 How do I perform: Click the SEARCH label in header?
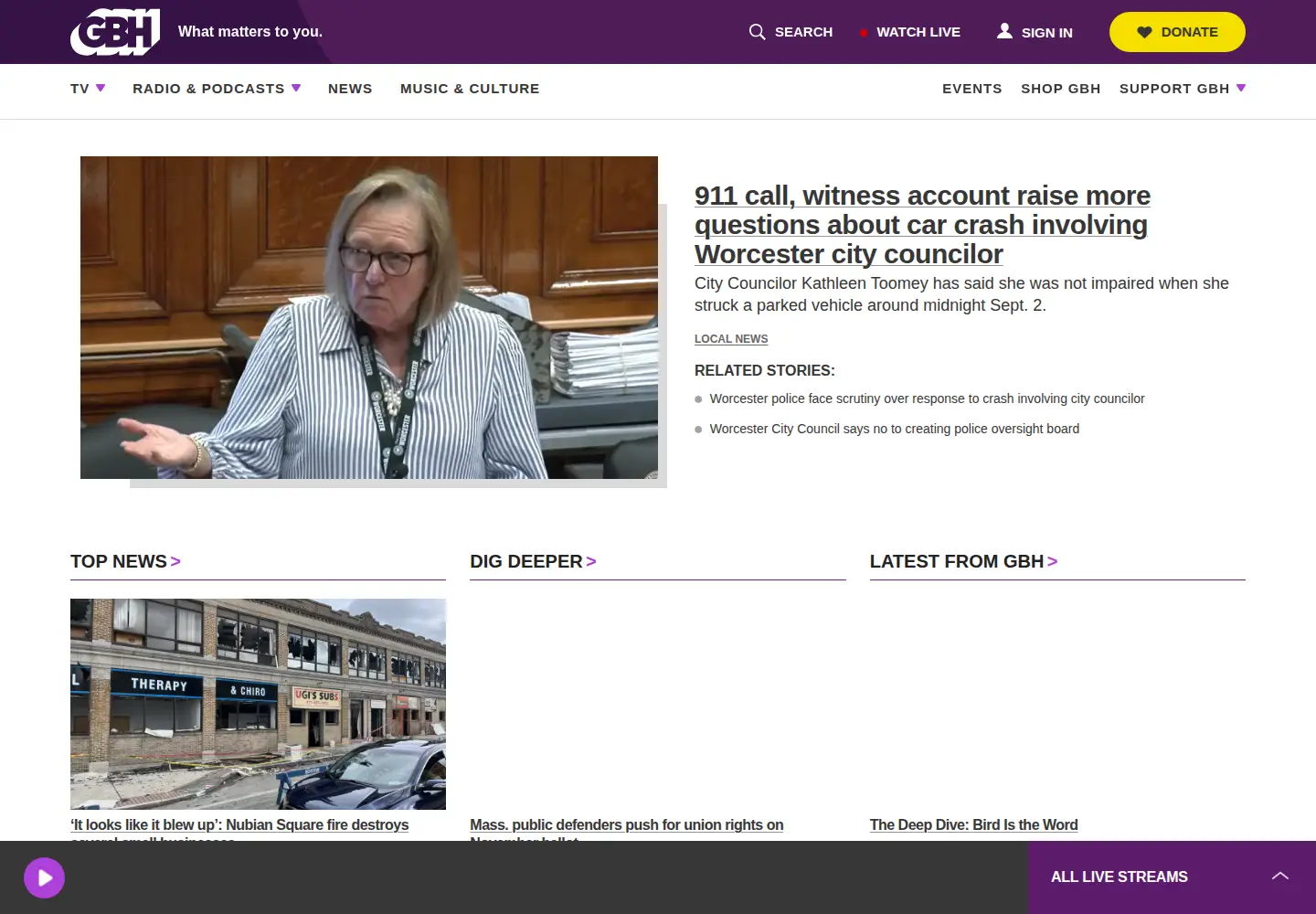[x=803, y=32]
